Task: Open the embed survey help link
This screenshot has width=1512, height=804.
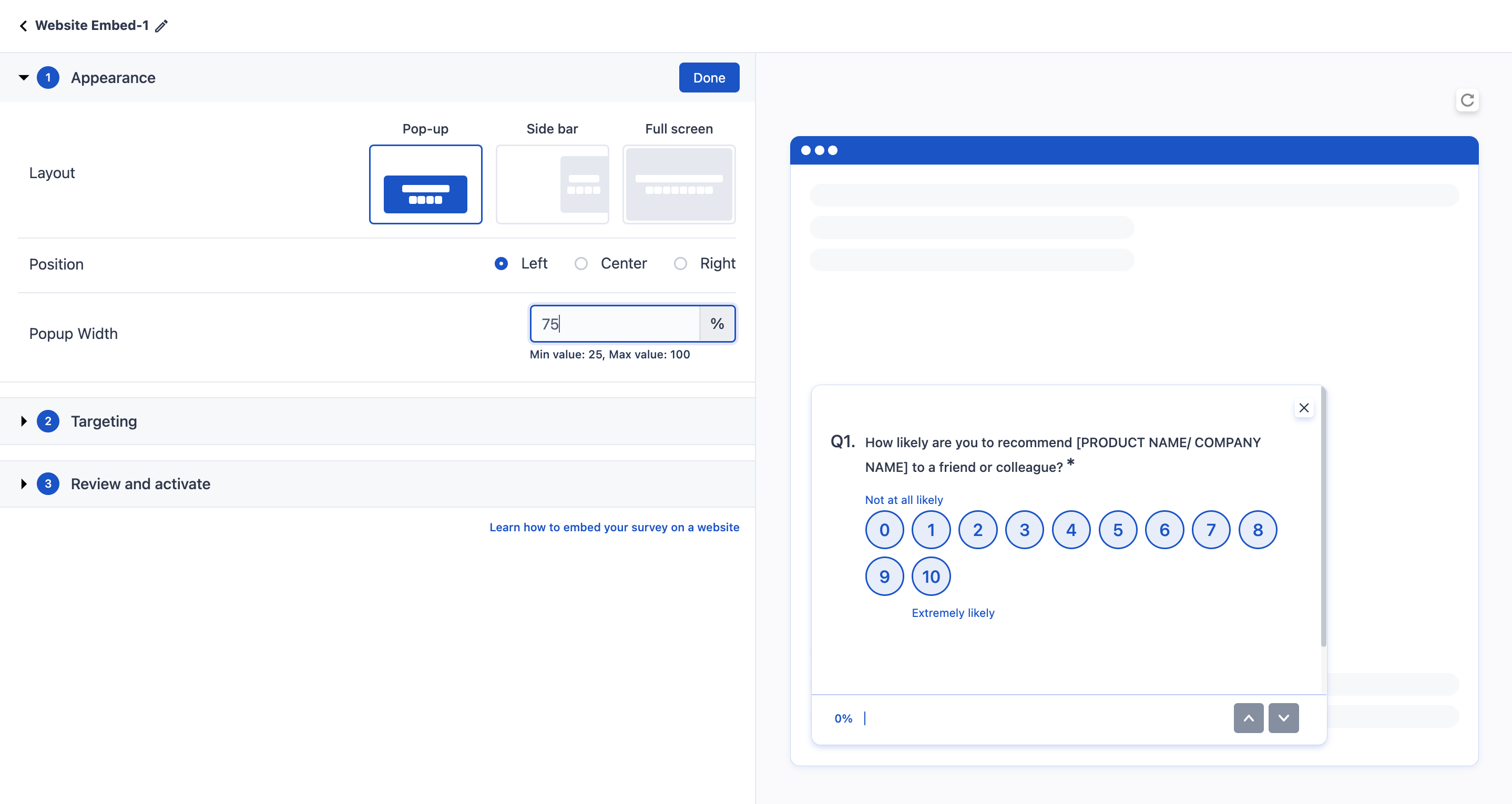Action: pyautogui.click(x=614, y=527)
